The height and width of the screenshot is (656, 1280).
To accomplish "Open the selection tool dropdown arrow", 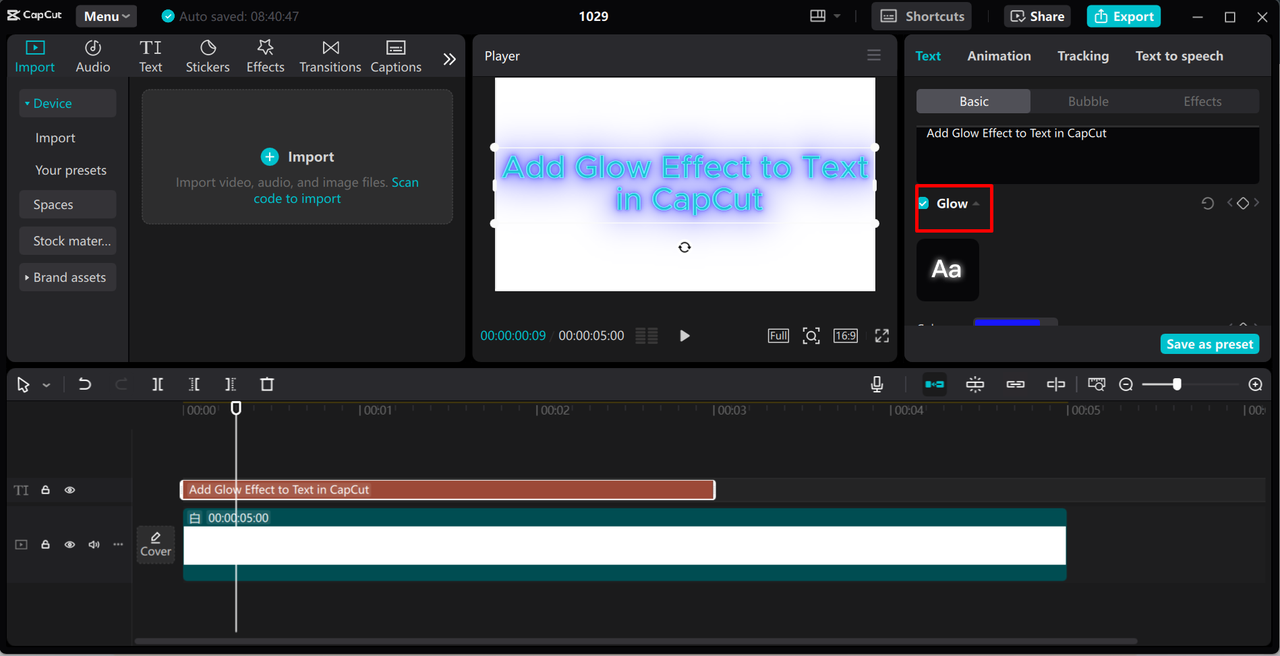I will (x=46, y=385).
